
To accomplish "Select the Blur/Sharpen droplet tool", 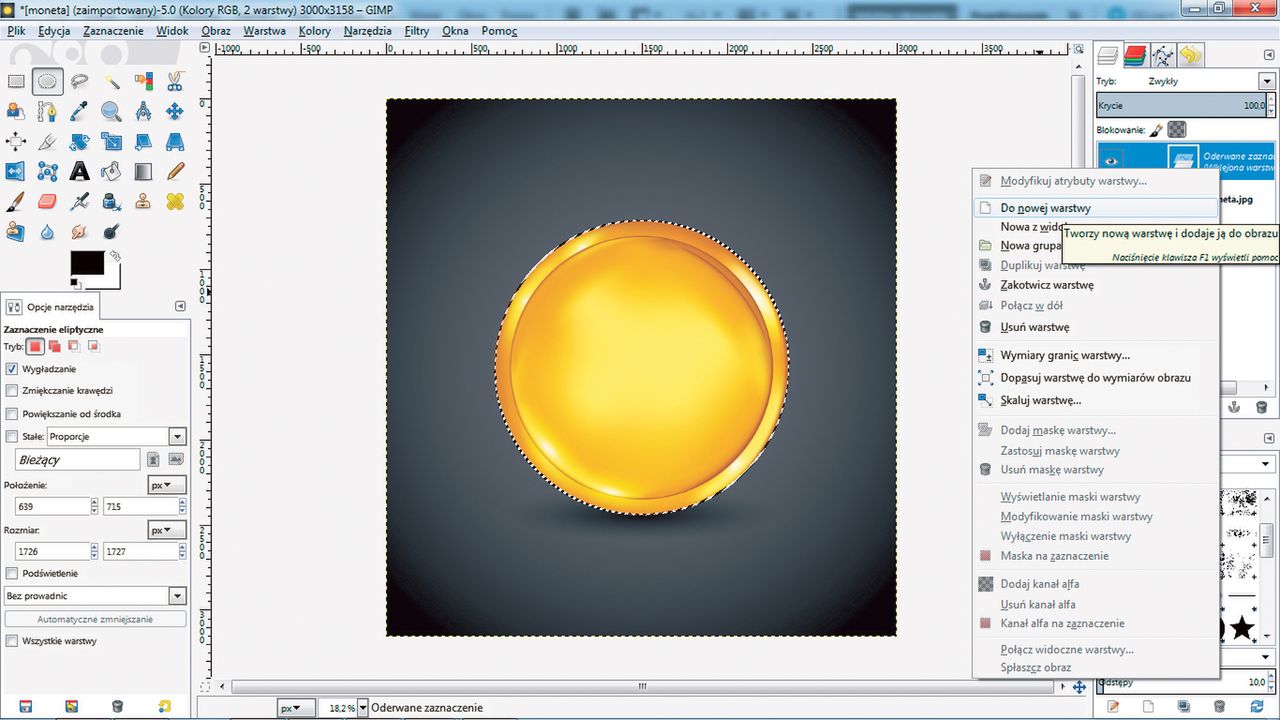I will pos(47,232).
